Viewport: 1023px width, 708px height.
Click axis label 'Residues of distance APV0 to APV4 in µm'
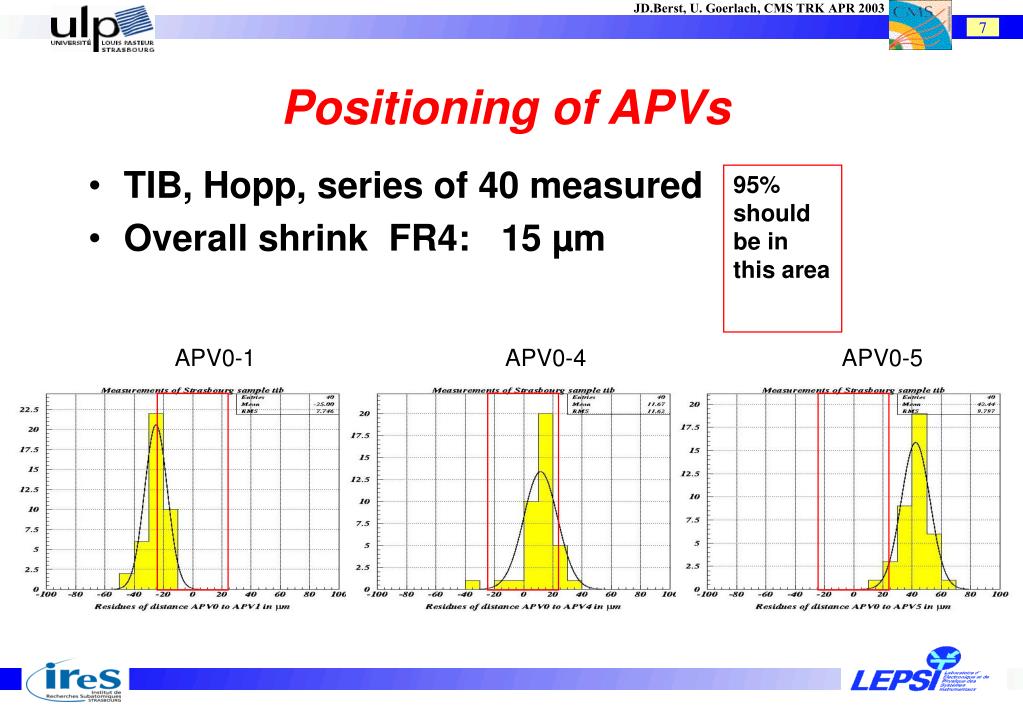tap(523, 607)
